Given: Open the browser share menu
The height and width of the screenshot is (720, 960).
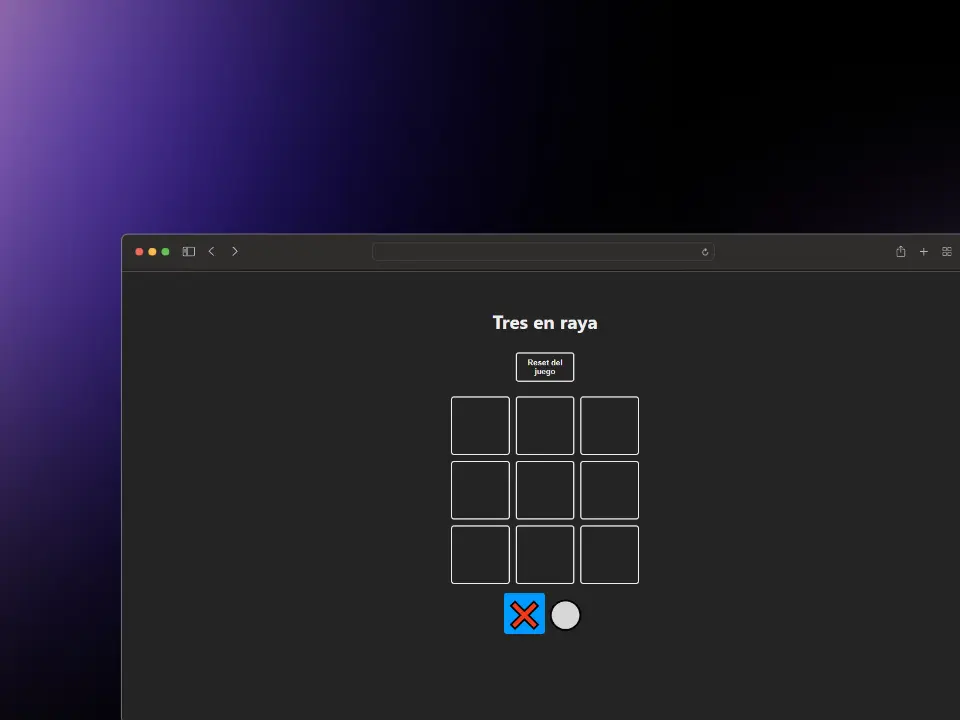Looking at the screenshot, I should point(900,252).
